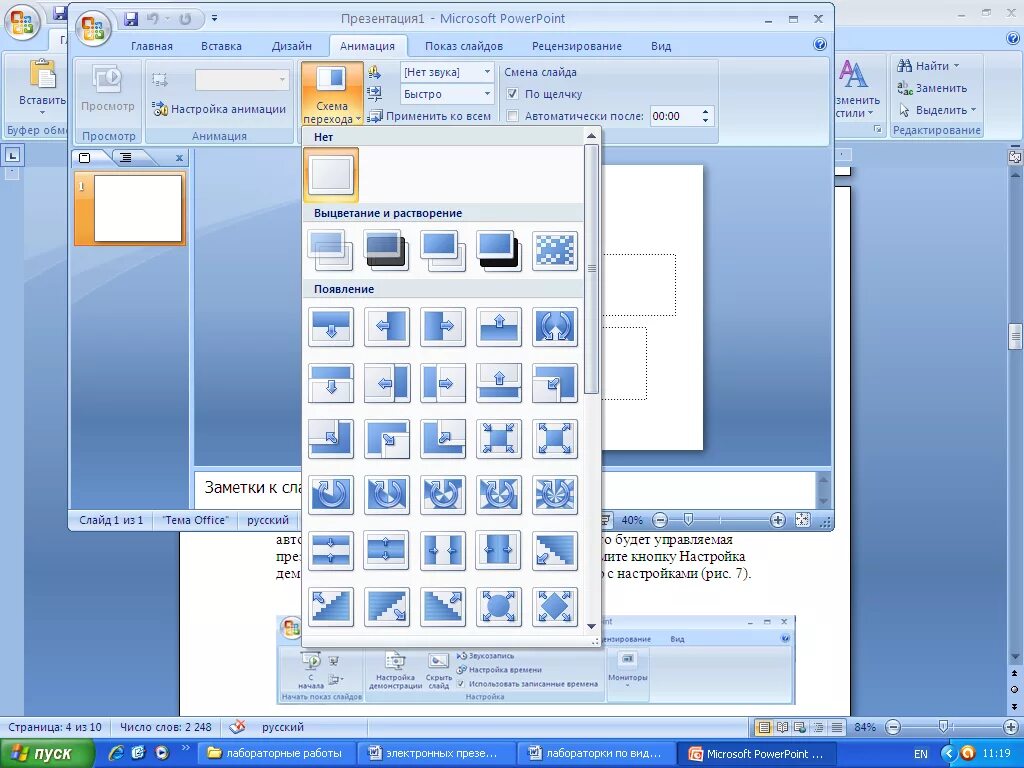Close the slides thumbnail pane
Image resolution: width=1024 pixels, height=768 pixels.
[180, 157]
